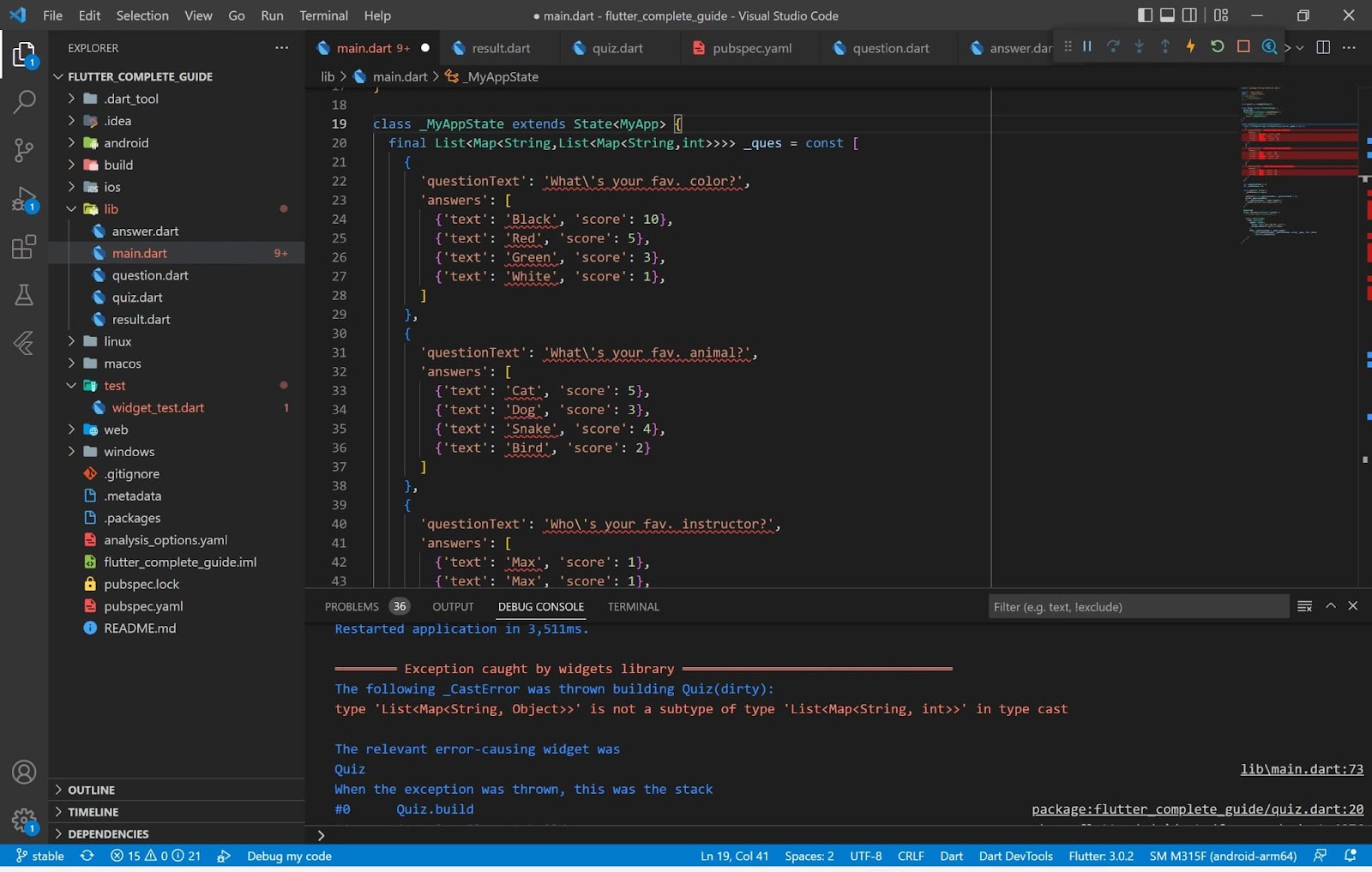Image resolution: width=1372 pixels, height=872 pixels.
Task: Expand the OUTLINE section
Action: pos(91,790)
